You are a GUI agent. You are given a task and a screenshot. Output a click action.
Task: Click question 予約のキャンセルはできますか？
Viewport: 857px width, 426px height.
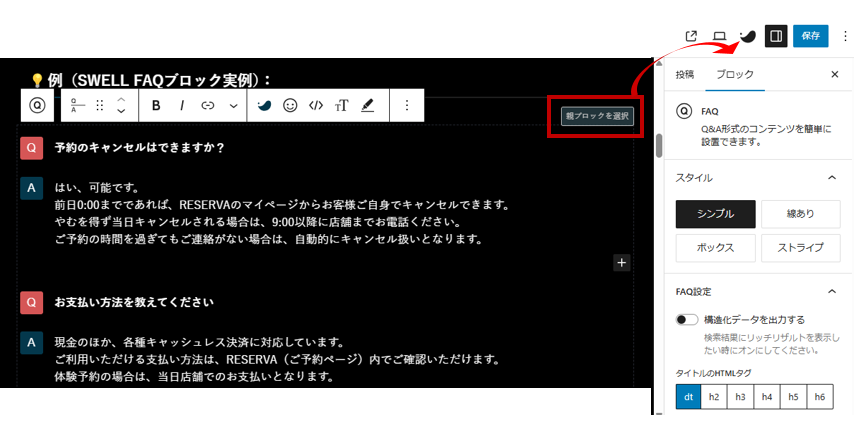[x=139, y=148]
